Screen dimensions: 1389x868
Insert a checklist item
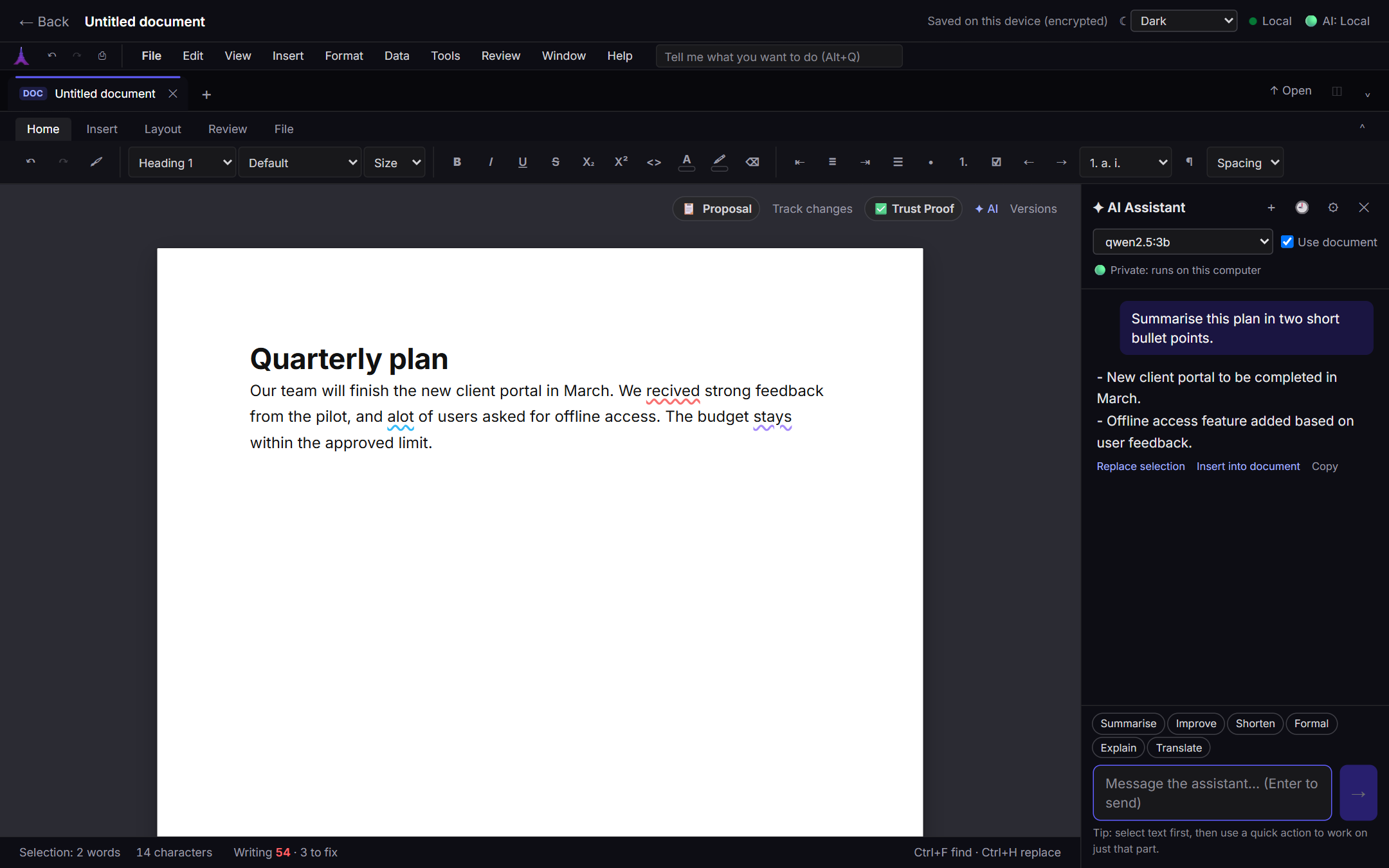pyautogui.click(x=996, y=162)
